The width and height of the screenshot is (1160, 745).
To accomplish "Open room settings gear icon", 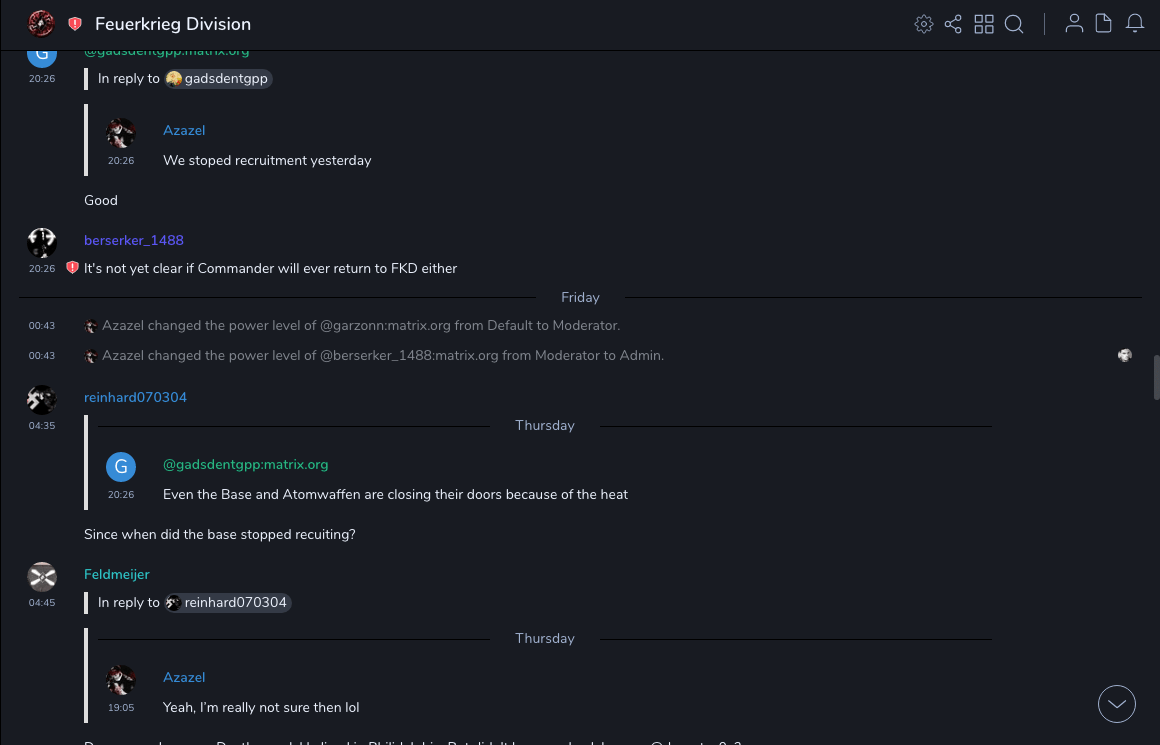I will (923, 24).
